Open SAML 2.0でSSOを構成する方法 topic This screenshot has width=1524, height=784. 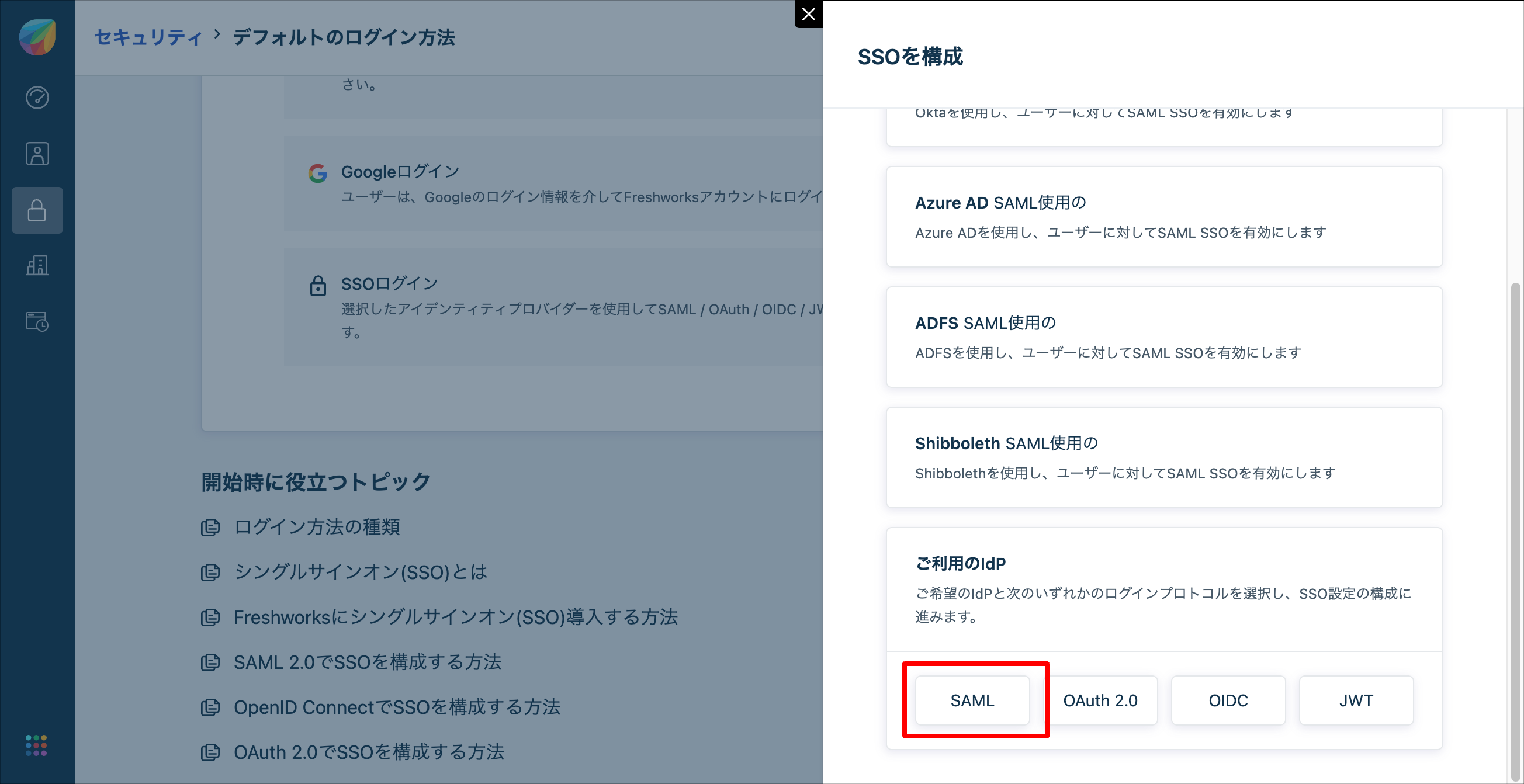[x=368, y=662]
